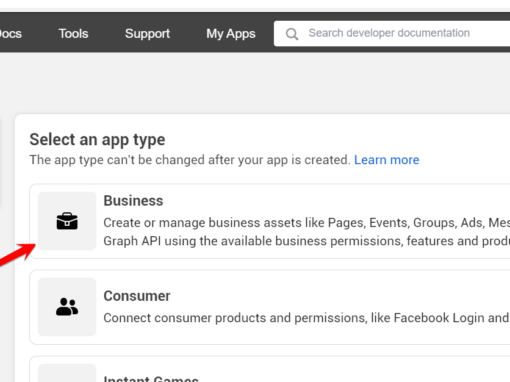This screenshot has width=510, height=382.
Task: Open the Tools menu
Action: 73,33
